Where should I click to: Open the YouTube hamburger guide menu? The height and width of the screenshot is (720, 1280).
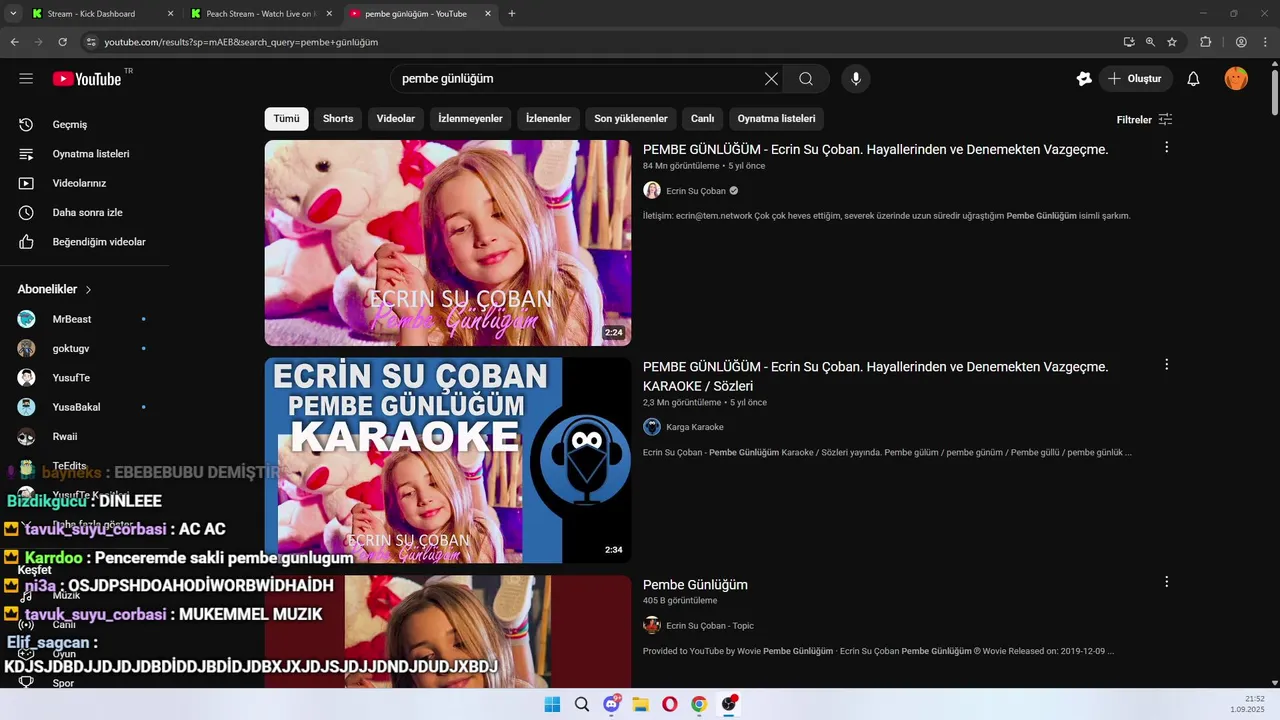tap(26, 79)
